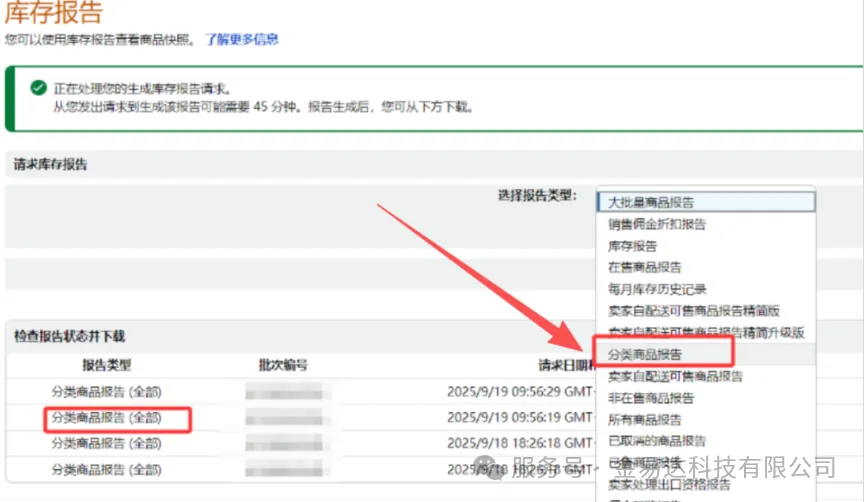Screen dimensions: 864x502
Task: Click report type in the 09:56:29 row
Action: 106,392
